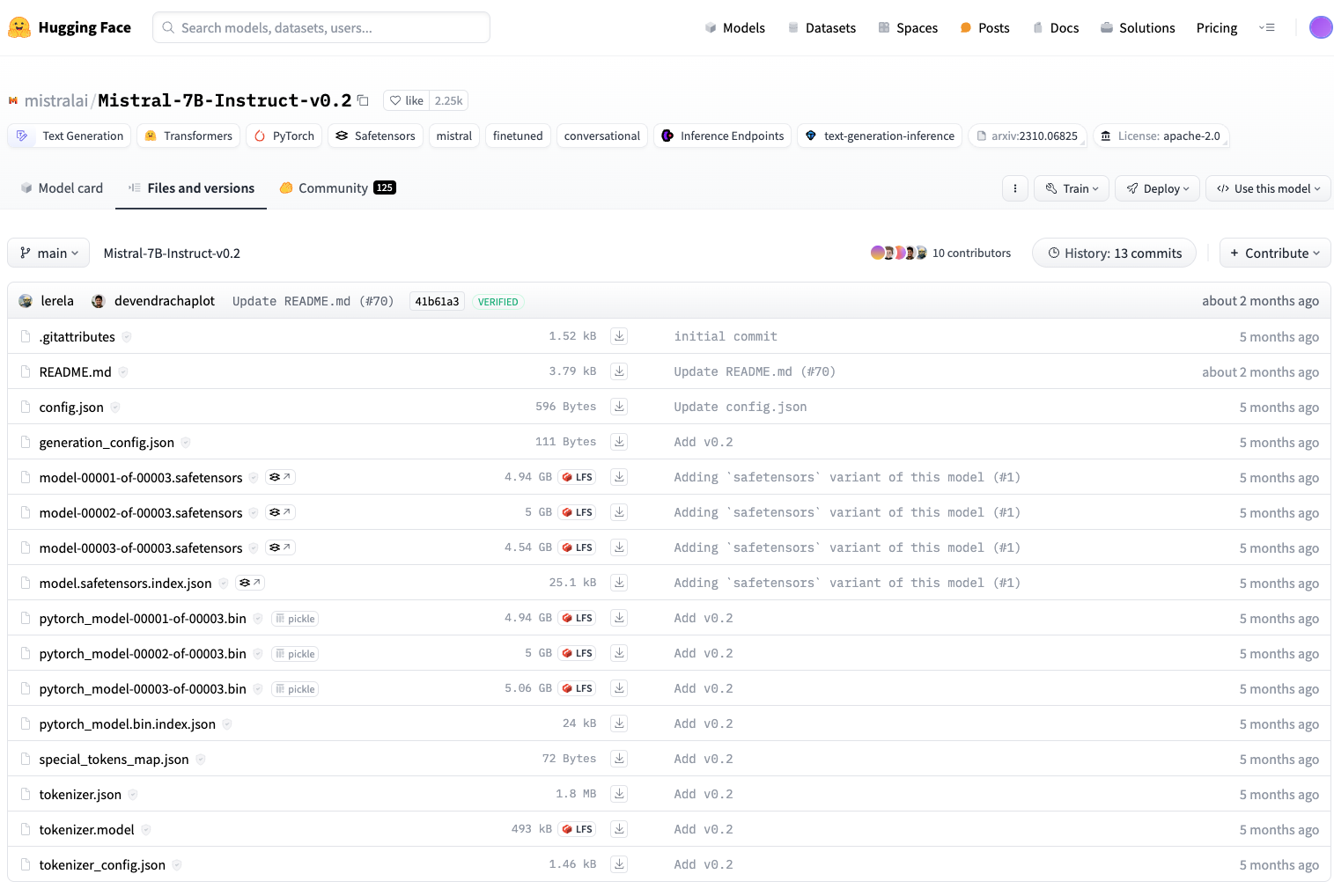Click the Transformers tag

point(188,136)
